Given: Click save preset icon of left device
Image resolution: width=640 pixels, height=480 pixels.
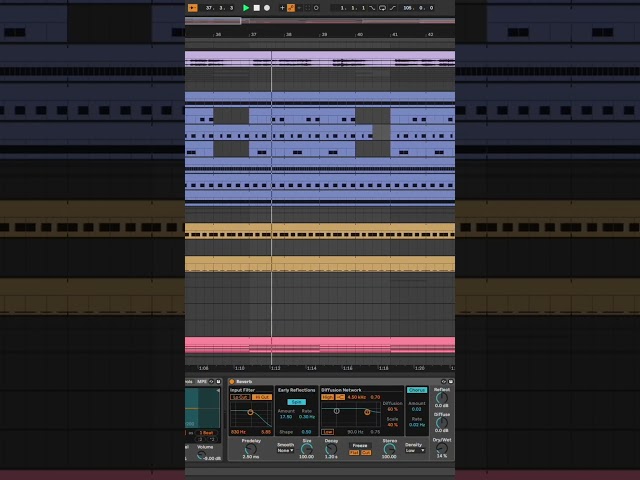Looking at the screenshot, I should 218,382.
